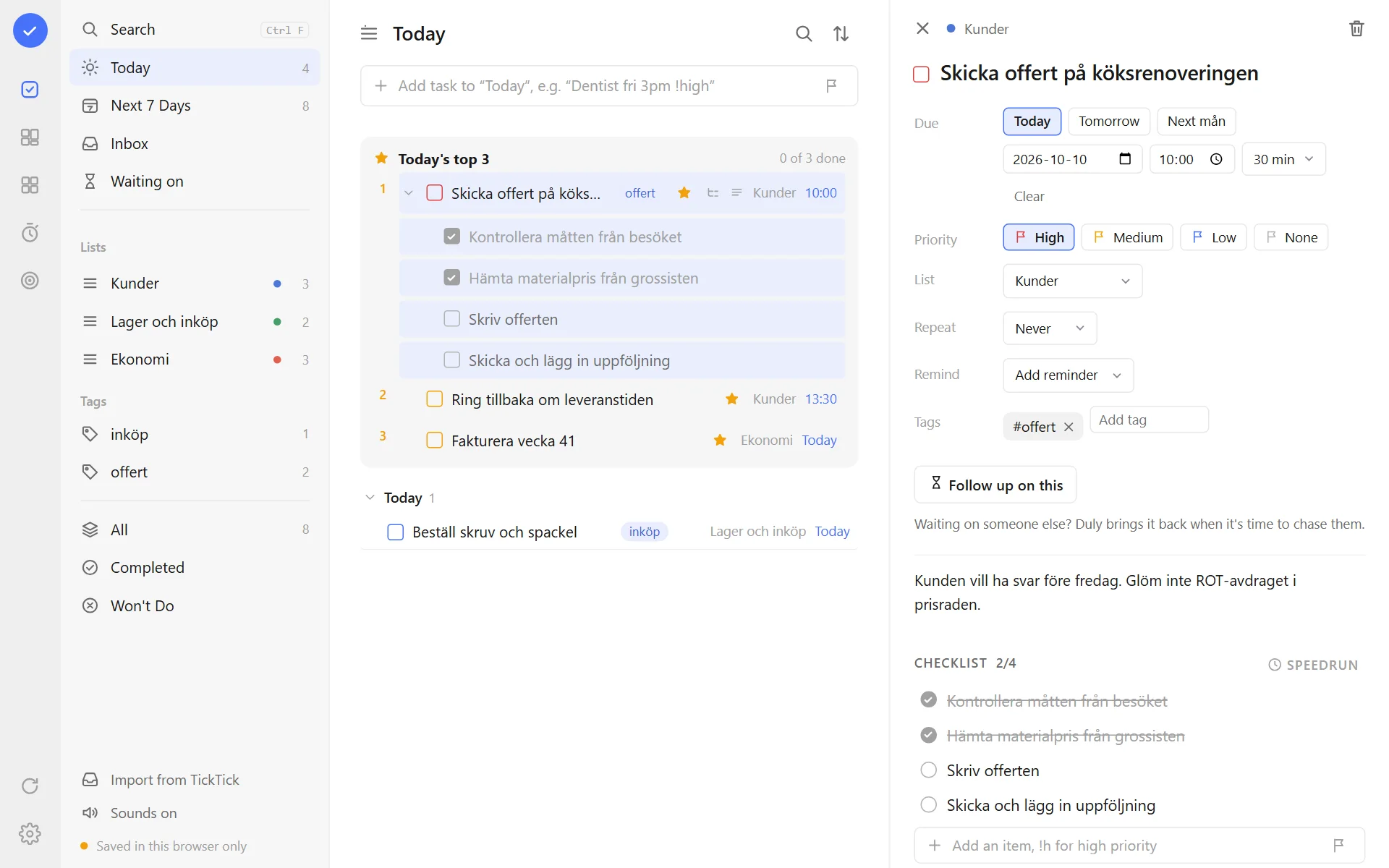The height and width of the screenshot is (868, 1389).
Task: Click the Add tag field
Action: tap(1149, 420)
